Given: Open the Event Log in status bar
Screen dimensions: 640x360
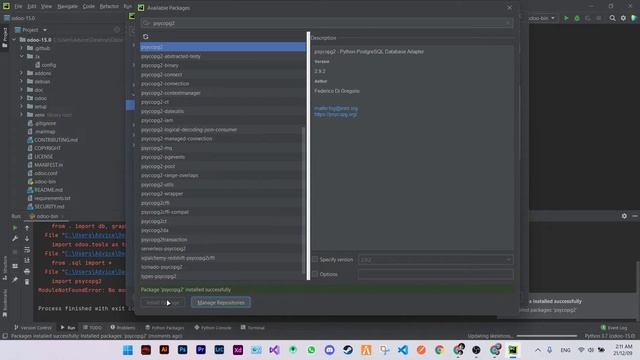Looking at the screenshot, I should 614,328.
